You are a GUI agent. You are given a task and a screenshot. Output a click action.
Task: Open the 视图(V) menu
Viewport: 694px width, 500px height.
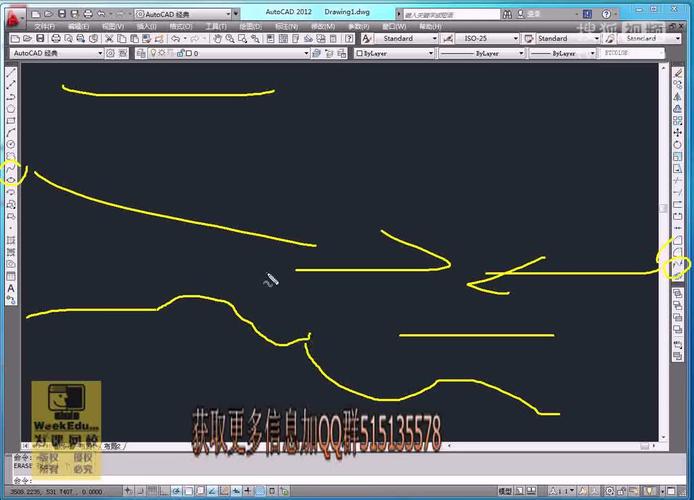coord(113,27)
